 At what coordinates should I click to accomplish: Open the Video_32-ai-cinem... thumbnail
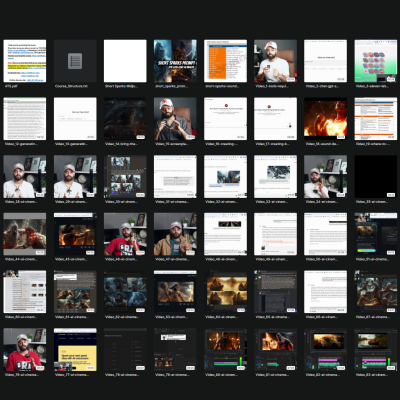[225, 176]
